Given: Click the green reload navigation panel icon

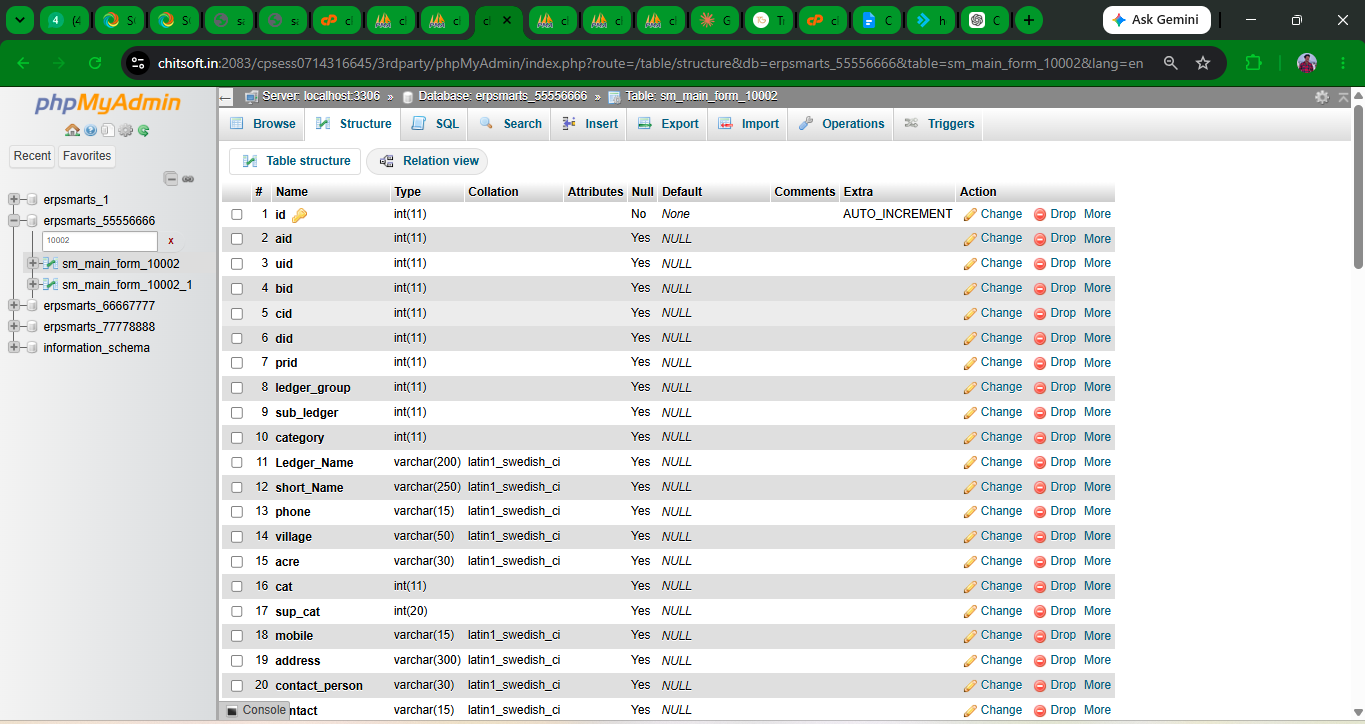Looking at the screenshot, I should click(x=144, y=130).
